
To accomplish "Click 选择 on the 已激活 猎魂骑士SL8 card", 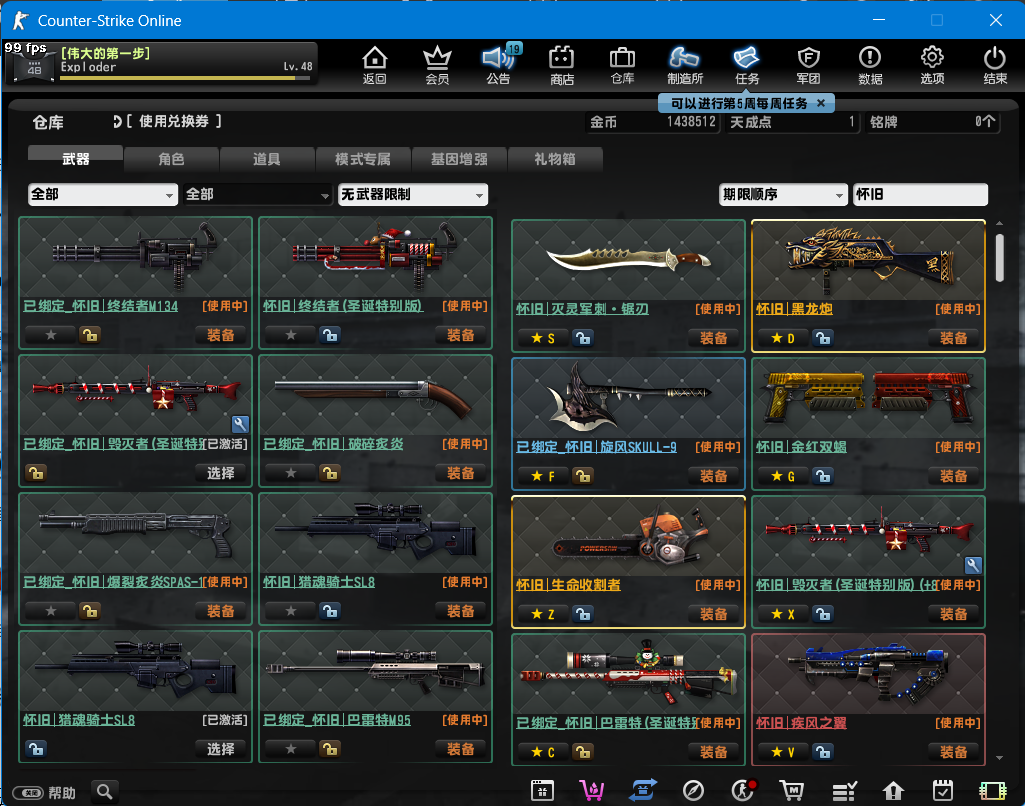I will point(220,749).
